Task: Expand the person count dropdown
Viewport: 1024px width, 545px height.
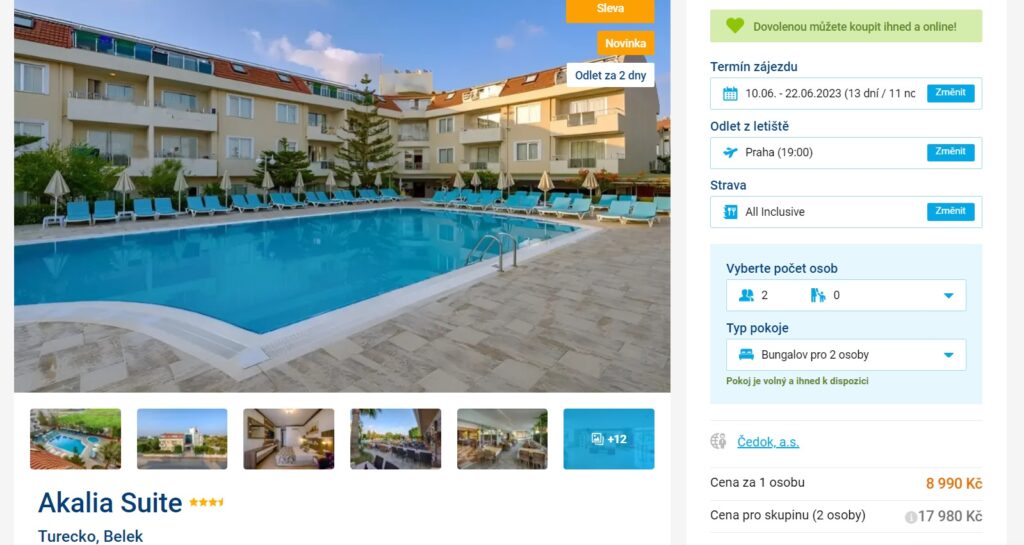Action: point(949,296)
